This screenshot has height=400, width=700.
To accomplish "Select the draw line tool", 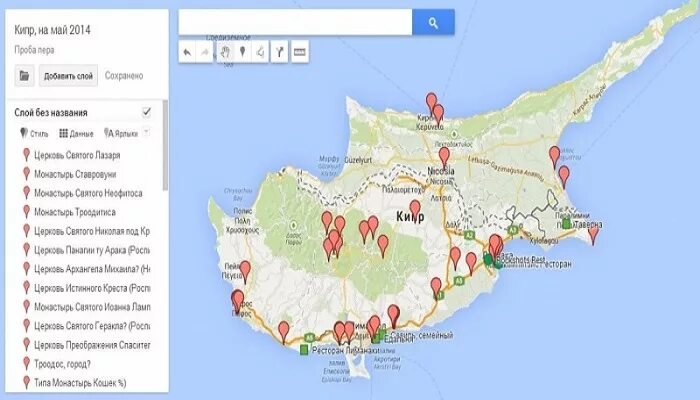I will [260, 52].
